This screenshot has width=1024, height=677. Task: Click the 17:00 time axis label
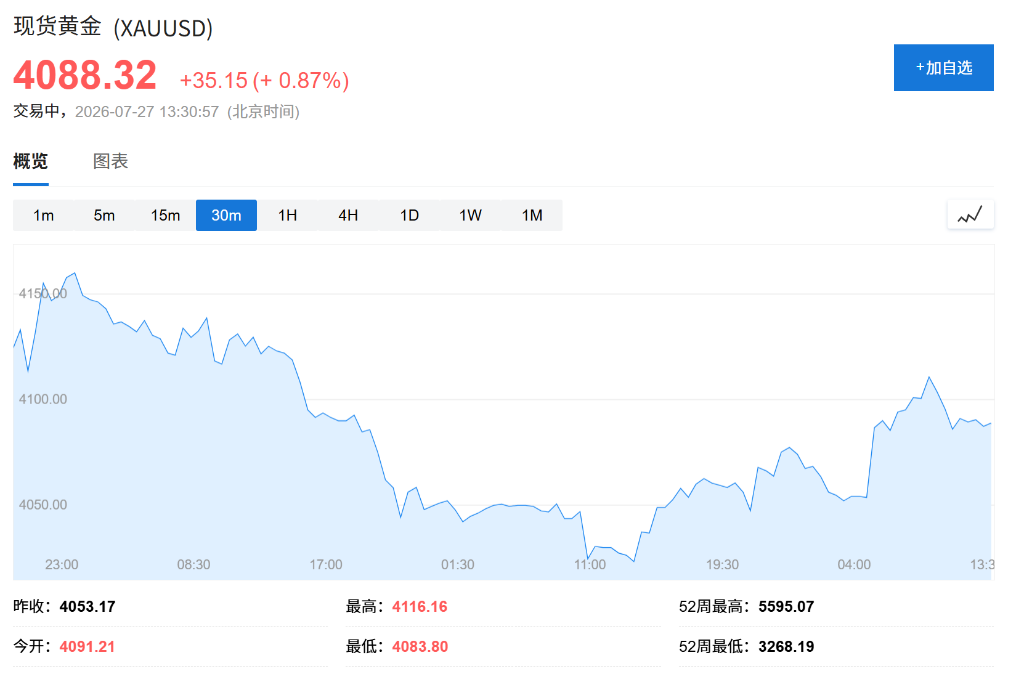[326, 565]
